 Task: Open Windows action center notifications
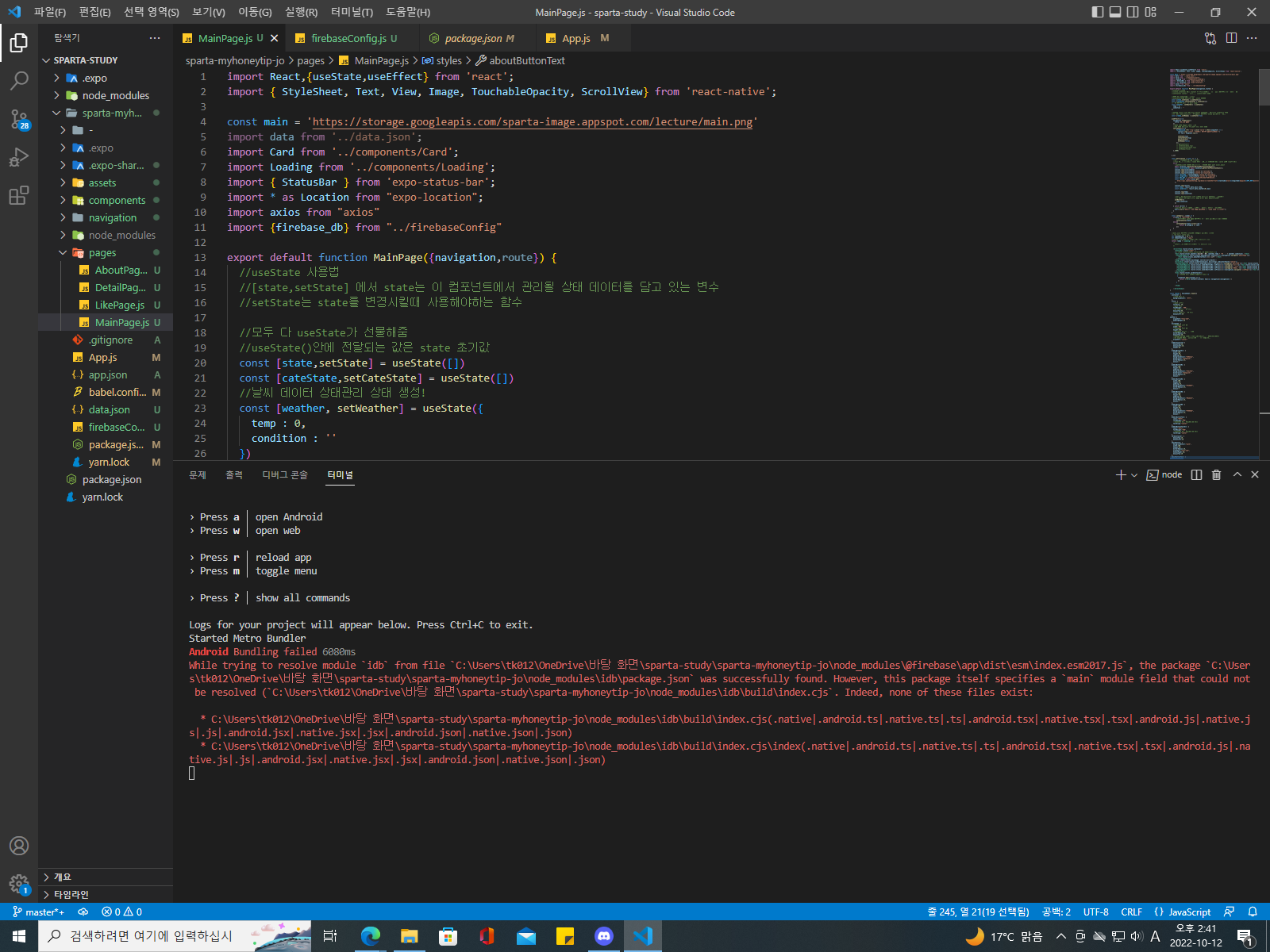(x=1245, y=936)
